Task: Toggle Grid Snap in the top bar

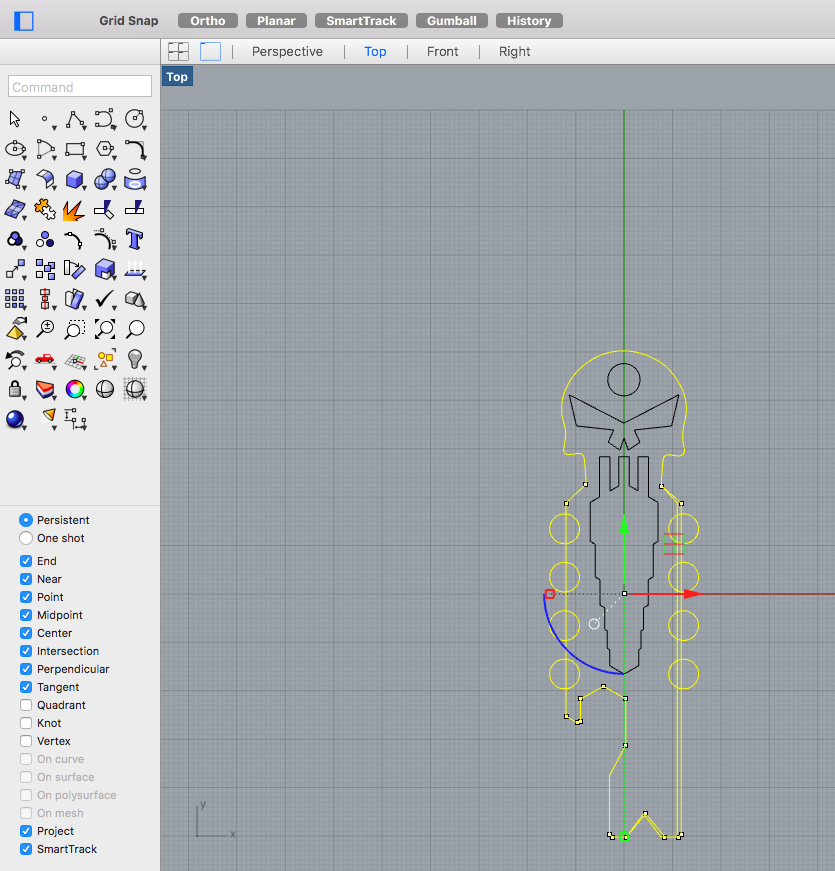Action: [128, 21]
